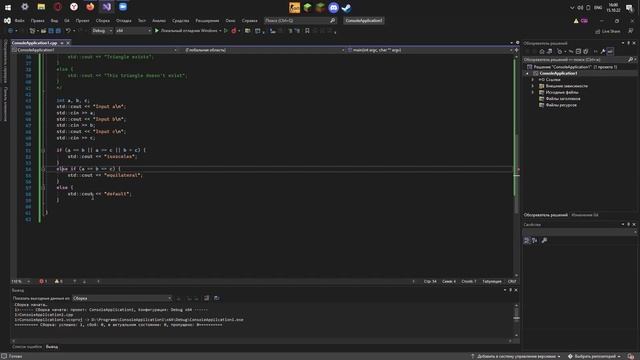Click the code line printing "equilateral"
Screen dimensions: 640x360
(105, 175)
